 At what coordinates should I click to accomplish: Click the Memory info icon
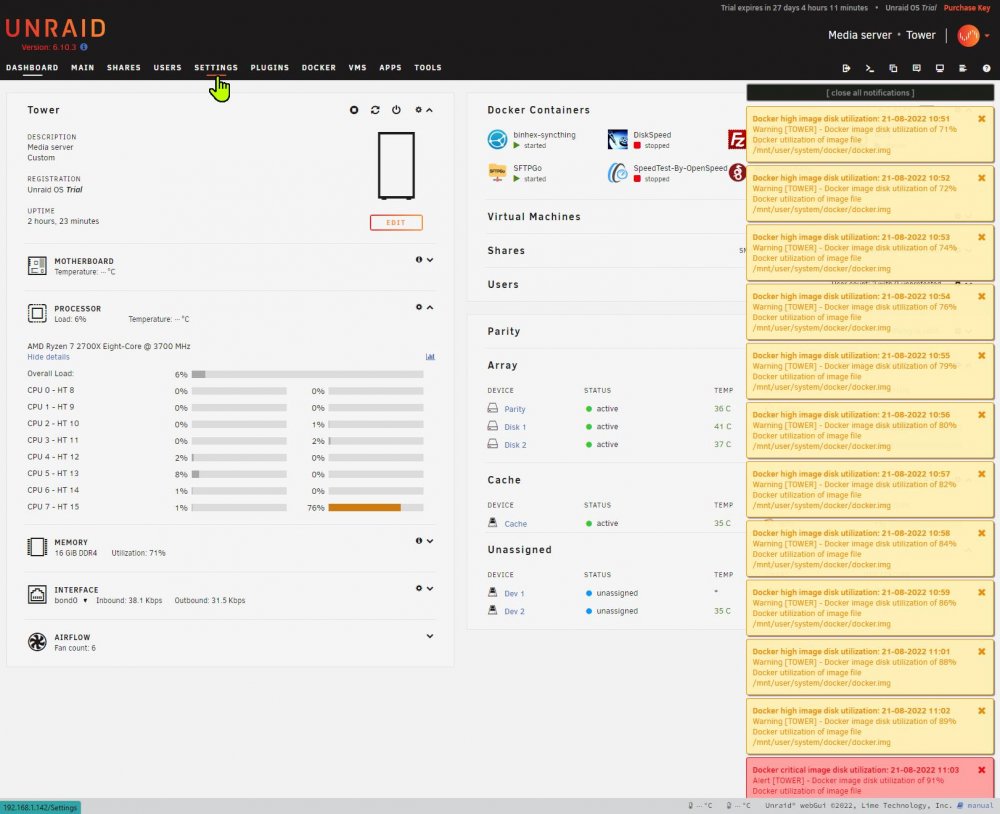(418, 540)
